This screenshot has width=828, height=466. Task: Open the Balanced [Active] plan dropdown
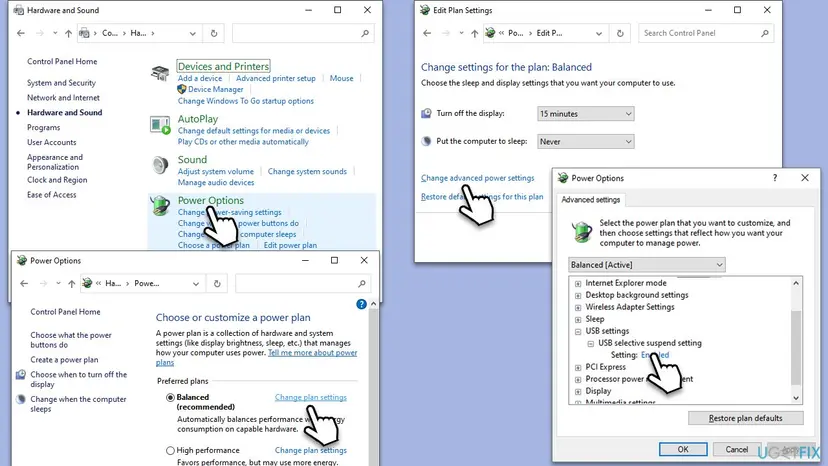[x=647, y=265]
